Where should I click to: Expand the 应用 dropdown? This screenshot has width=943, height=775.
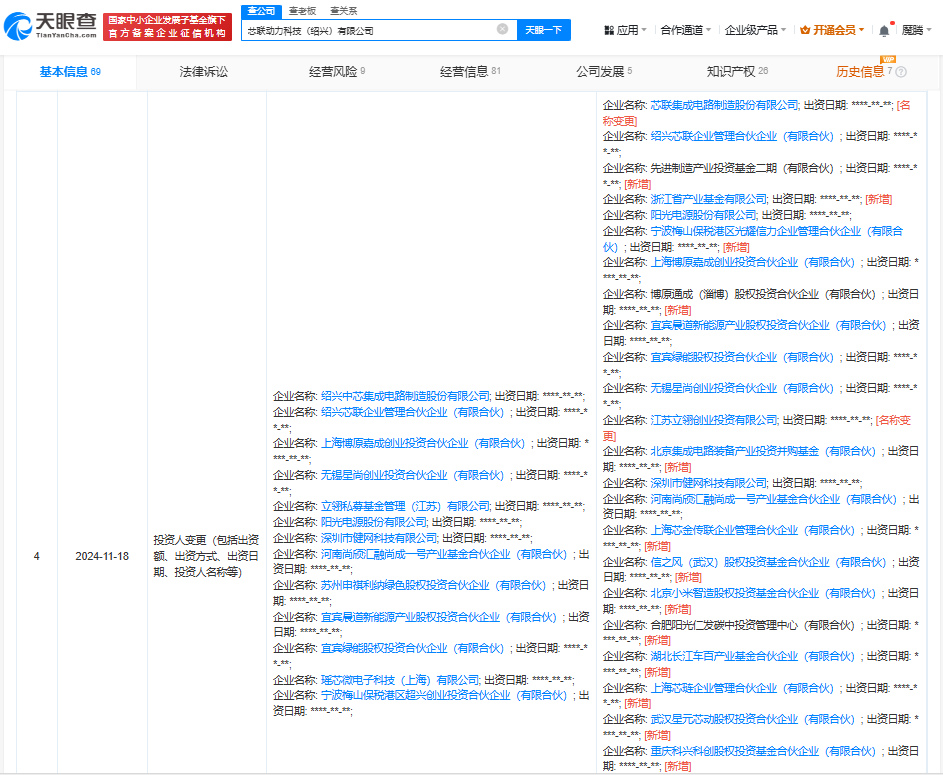point(625,30)
